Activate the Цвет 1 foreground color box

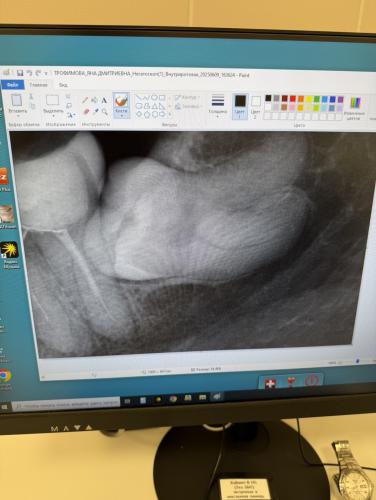click(x=240, y=106)
